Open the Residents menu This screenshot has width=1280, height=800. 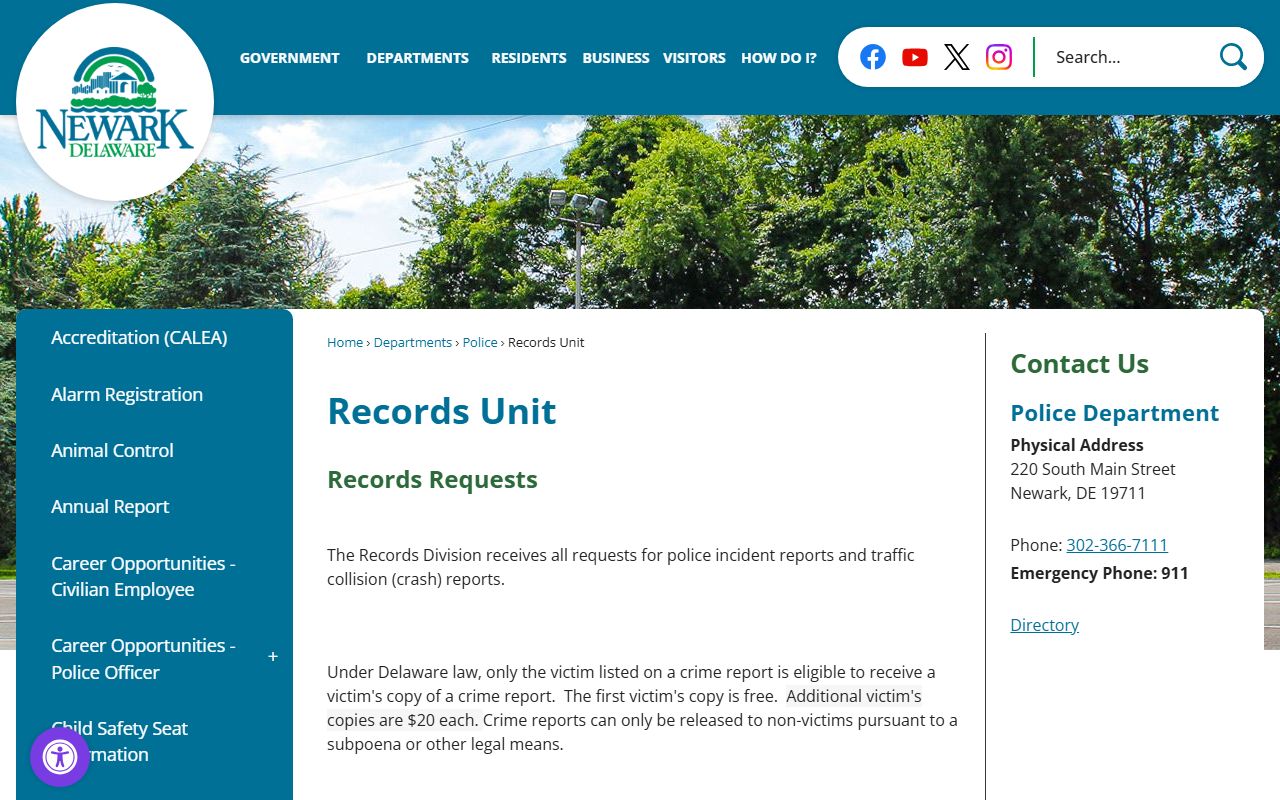[x=528, y=58]
